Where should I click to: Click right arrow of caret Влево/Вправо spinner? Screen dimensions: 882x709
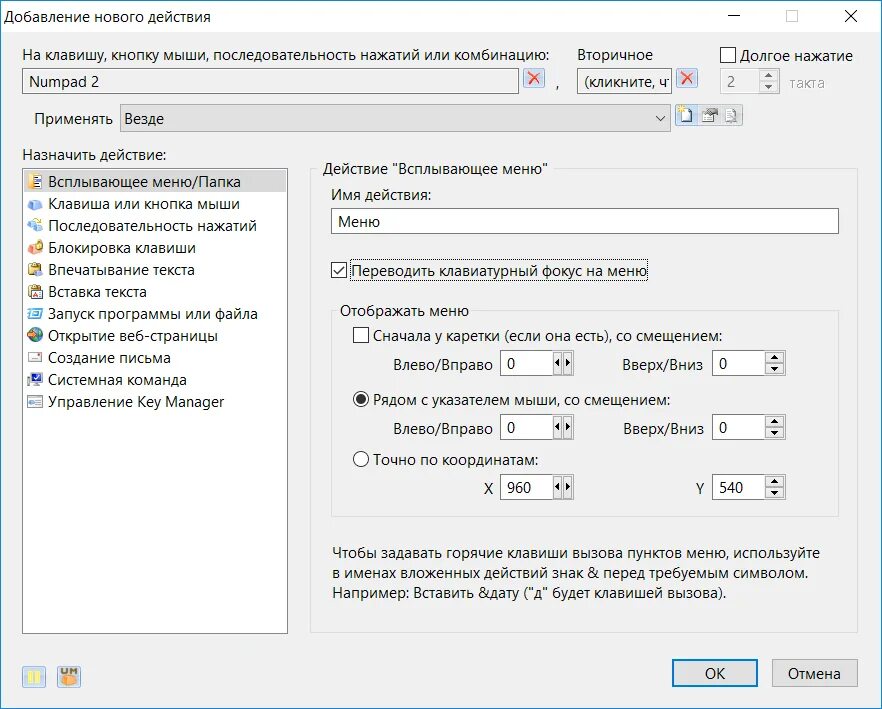[x=568, y=364]
